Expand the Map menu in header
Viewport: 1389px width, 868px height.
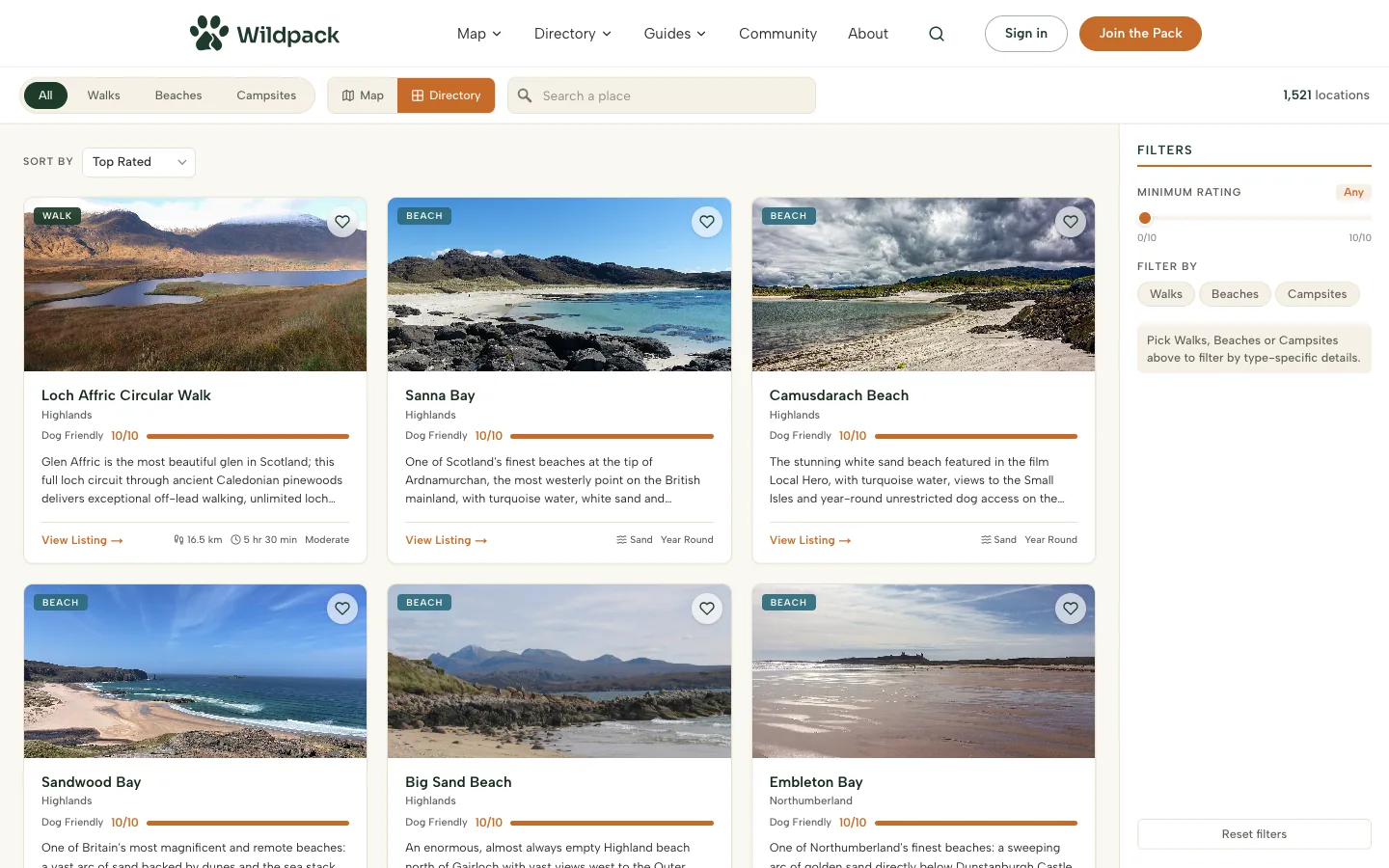click(x=479, y=34)
